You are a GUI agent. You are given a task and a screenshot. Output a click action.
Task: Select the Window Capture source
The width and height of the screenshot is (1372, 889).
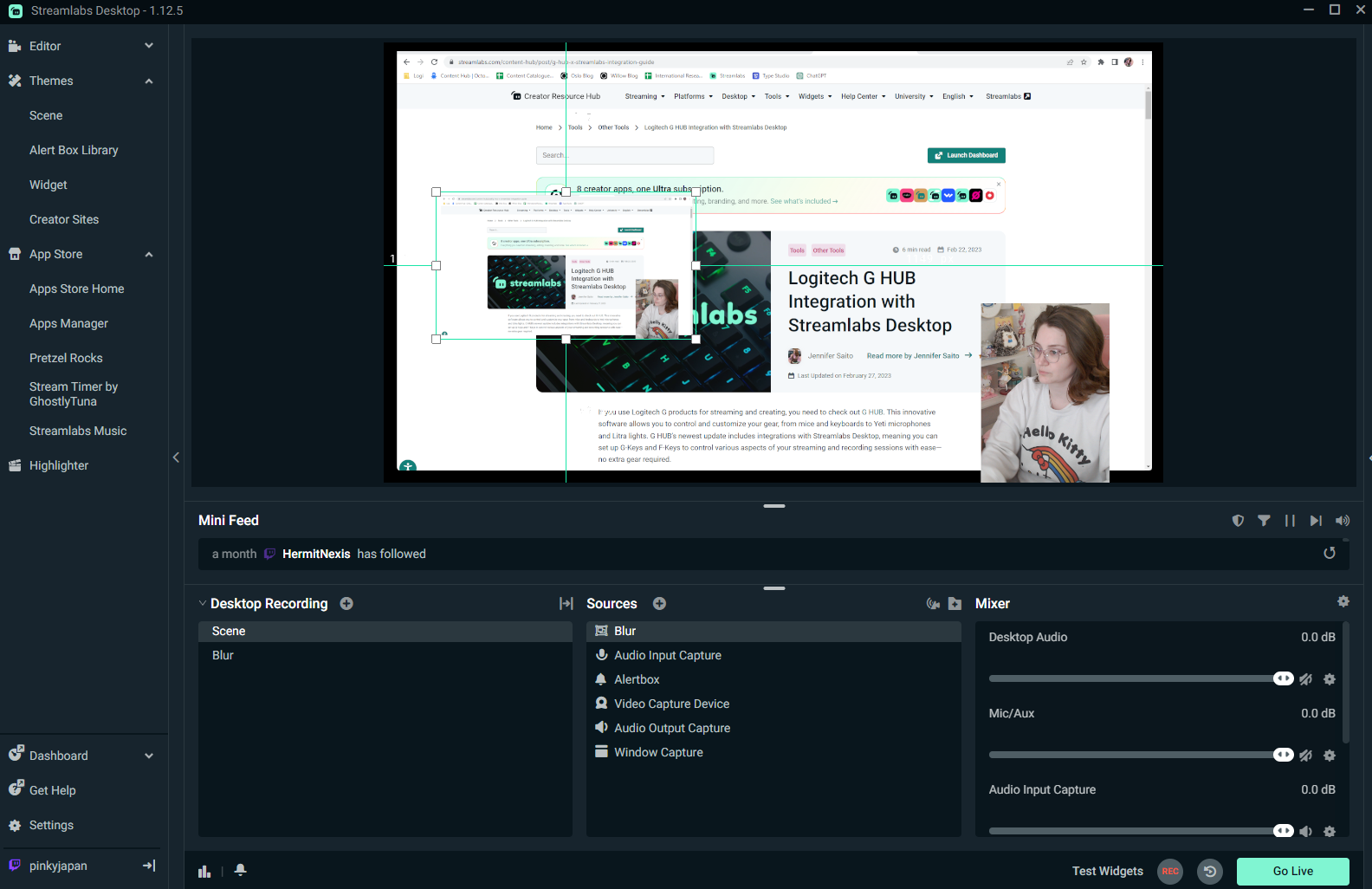click(773, 752)
